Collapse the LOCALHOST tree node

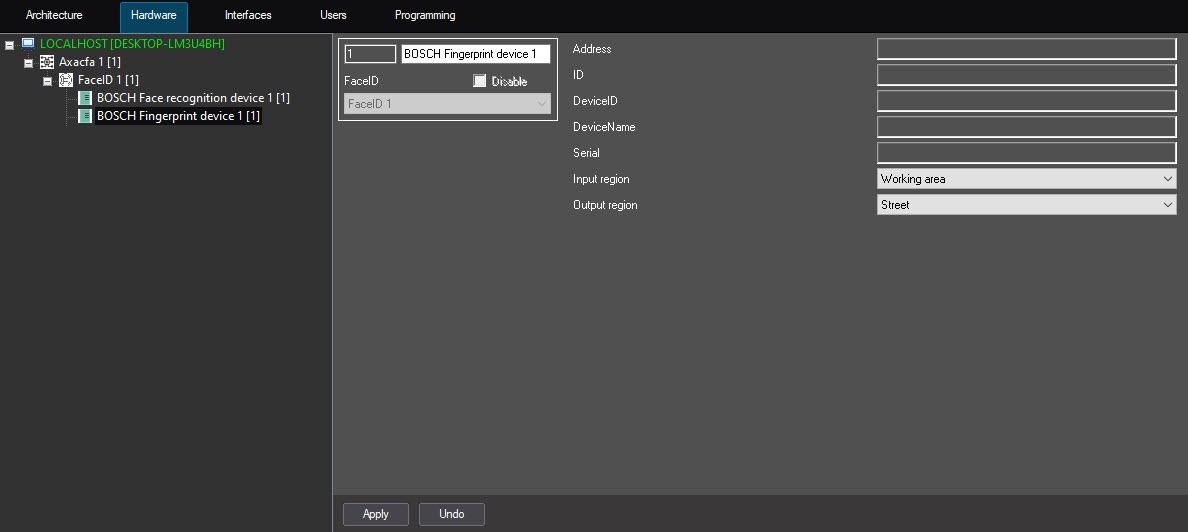9,45
